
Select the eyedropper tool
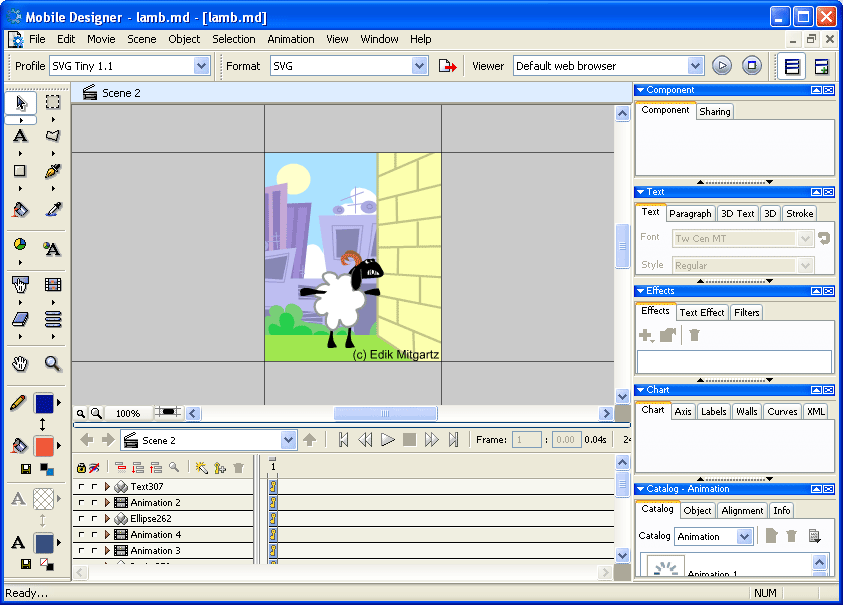click(x=53, y=210)
